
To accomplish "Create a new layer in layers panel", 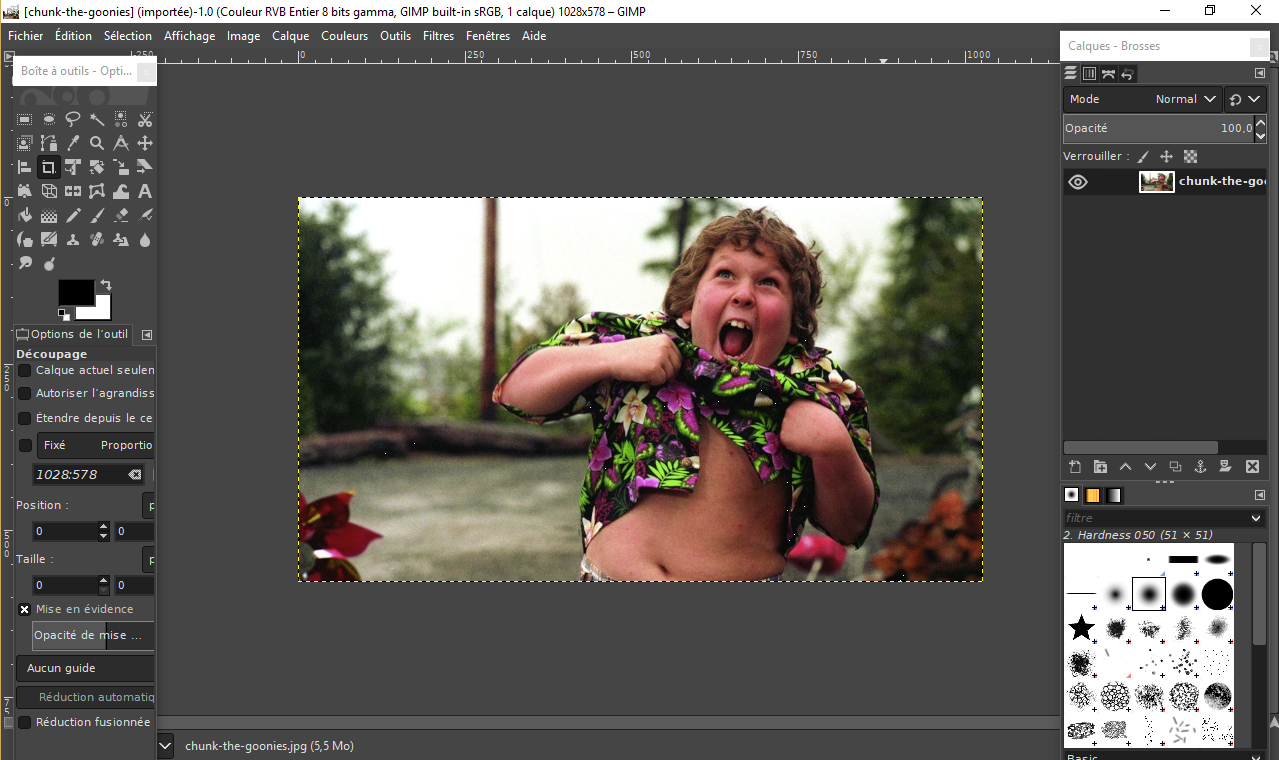I will pyautogui.click(x=1075, y=467).
